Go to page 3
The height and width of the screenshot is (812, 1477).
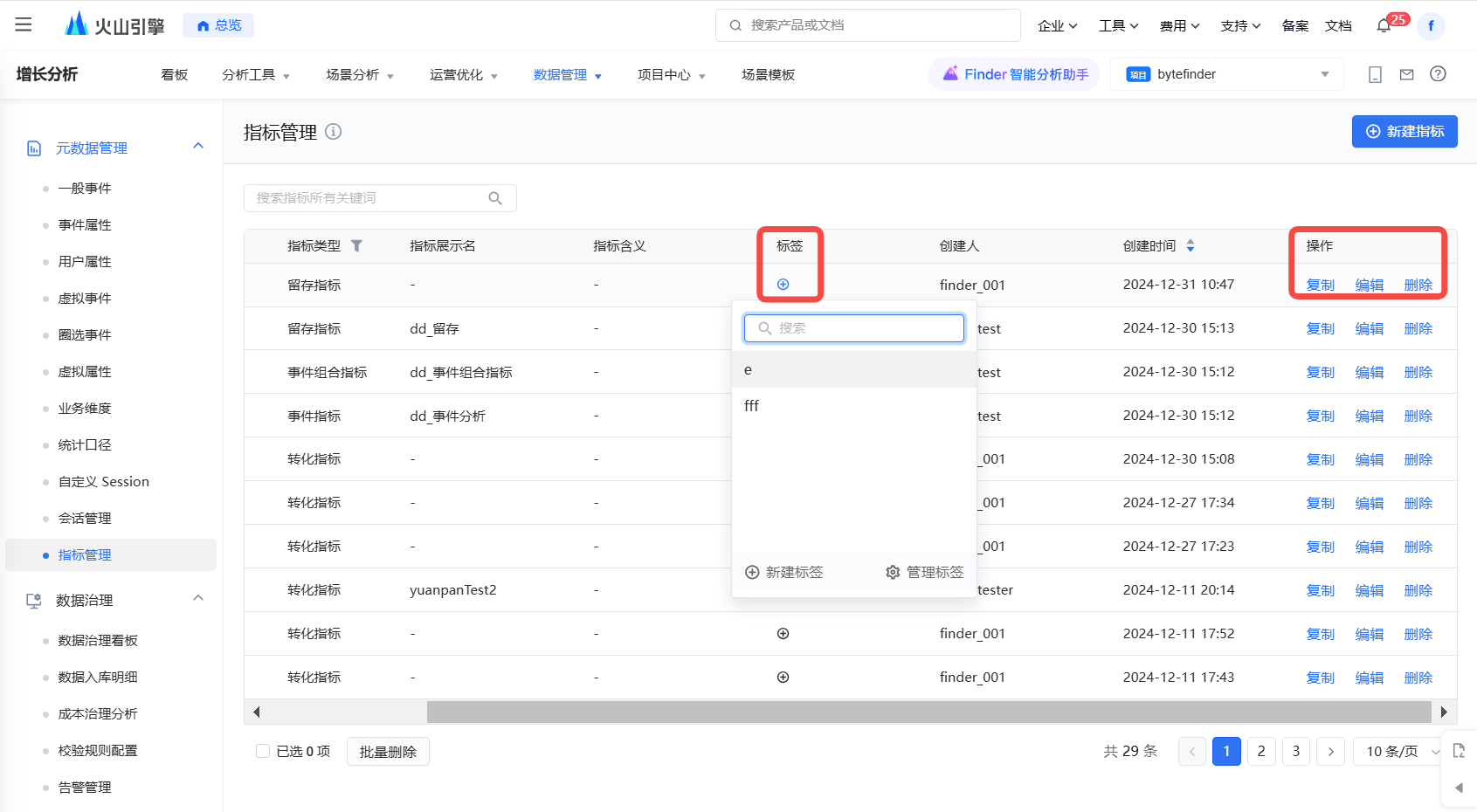pos(1296,752)
